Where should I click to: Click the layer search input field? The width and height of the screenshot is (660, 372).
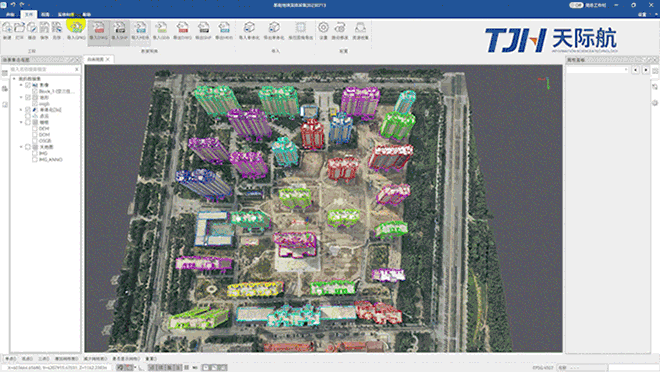(41, 69)
